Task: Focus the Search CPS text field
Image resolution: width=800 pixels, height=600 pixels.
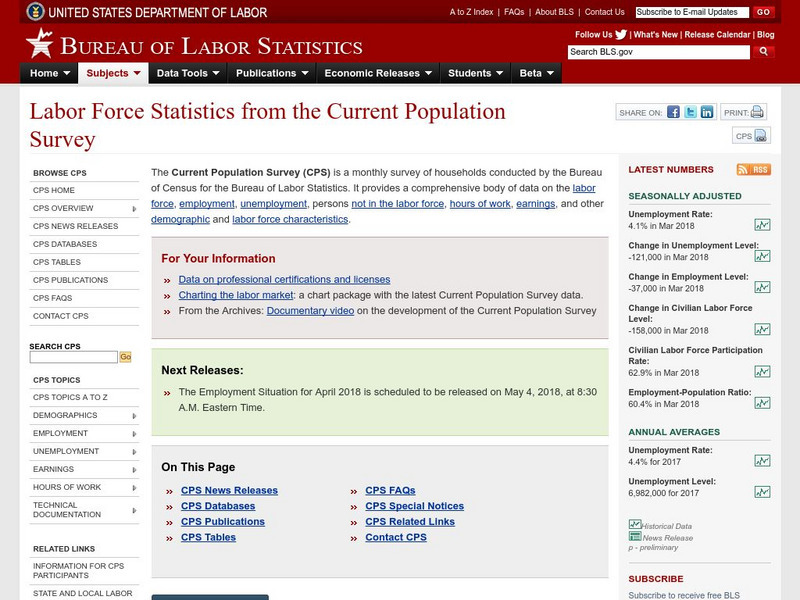Action: [x=73, y=357]
